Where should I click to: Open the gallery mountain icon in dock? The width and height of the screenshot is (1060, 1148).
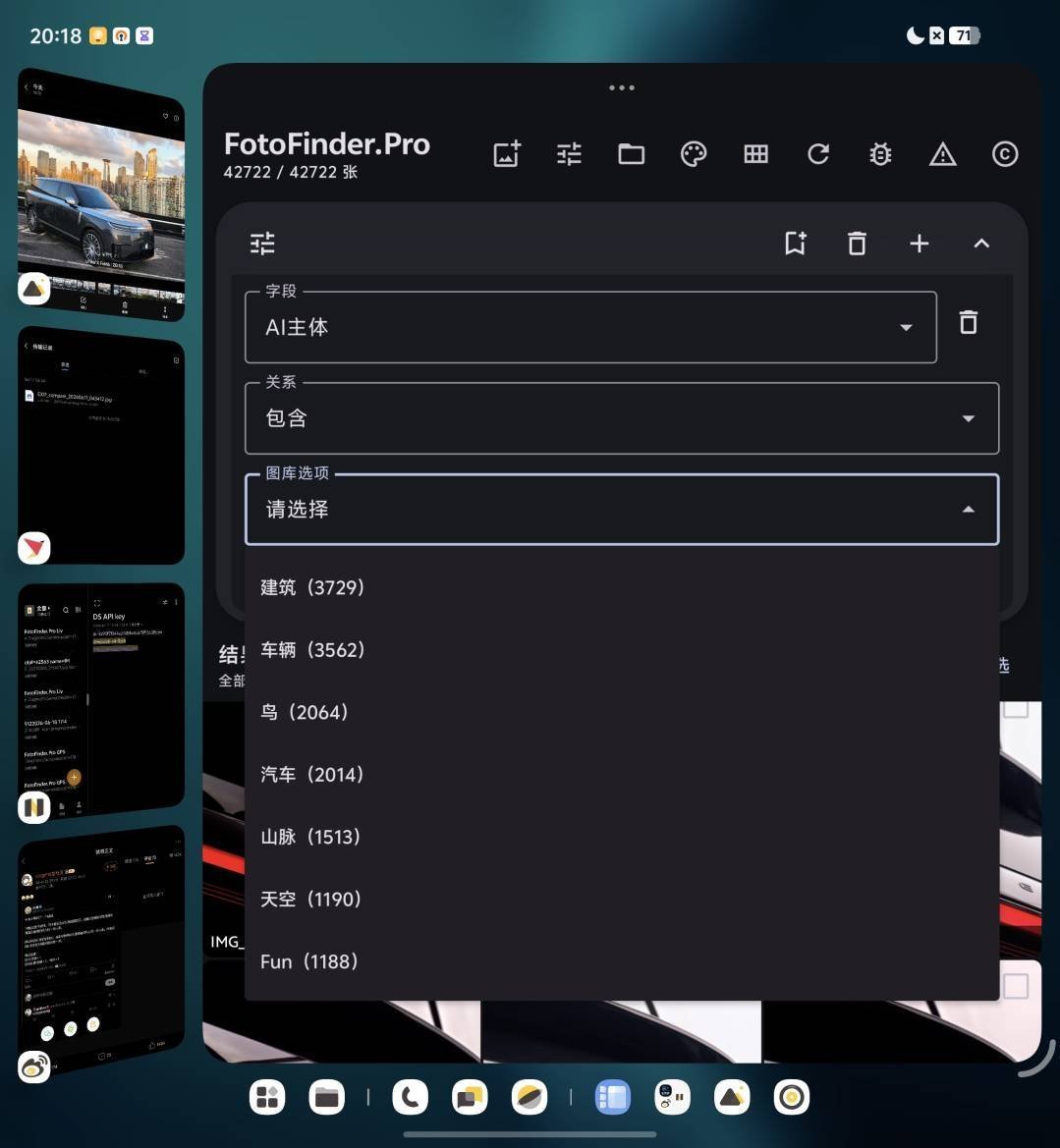coord(732,1098)
